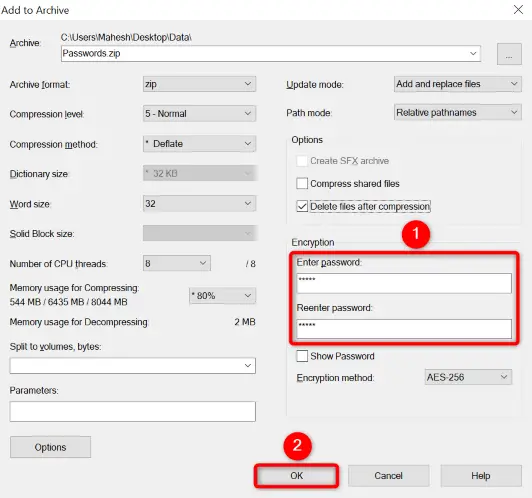The height and width of the screenshot is (498, 532).
Task: Click the Parameters text field
Action: click(x=133, y=411)
